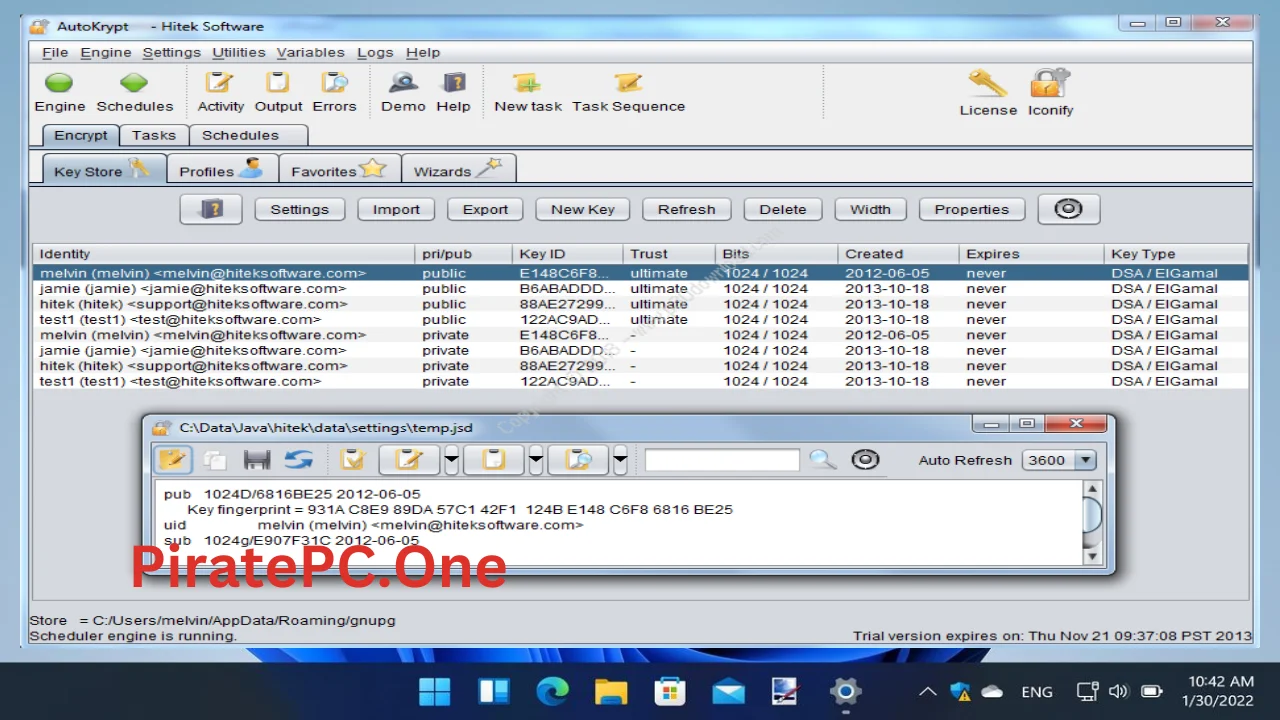Click the Engine status icon

coord(59,83)
